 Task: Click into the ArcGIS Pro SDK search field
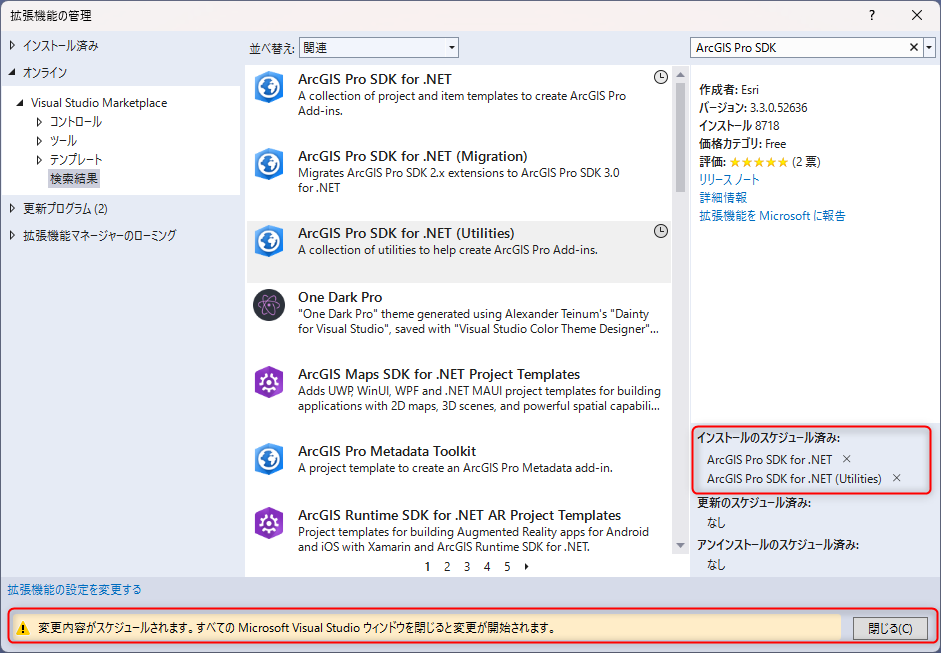click(798, 47)
